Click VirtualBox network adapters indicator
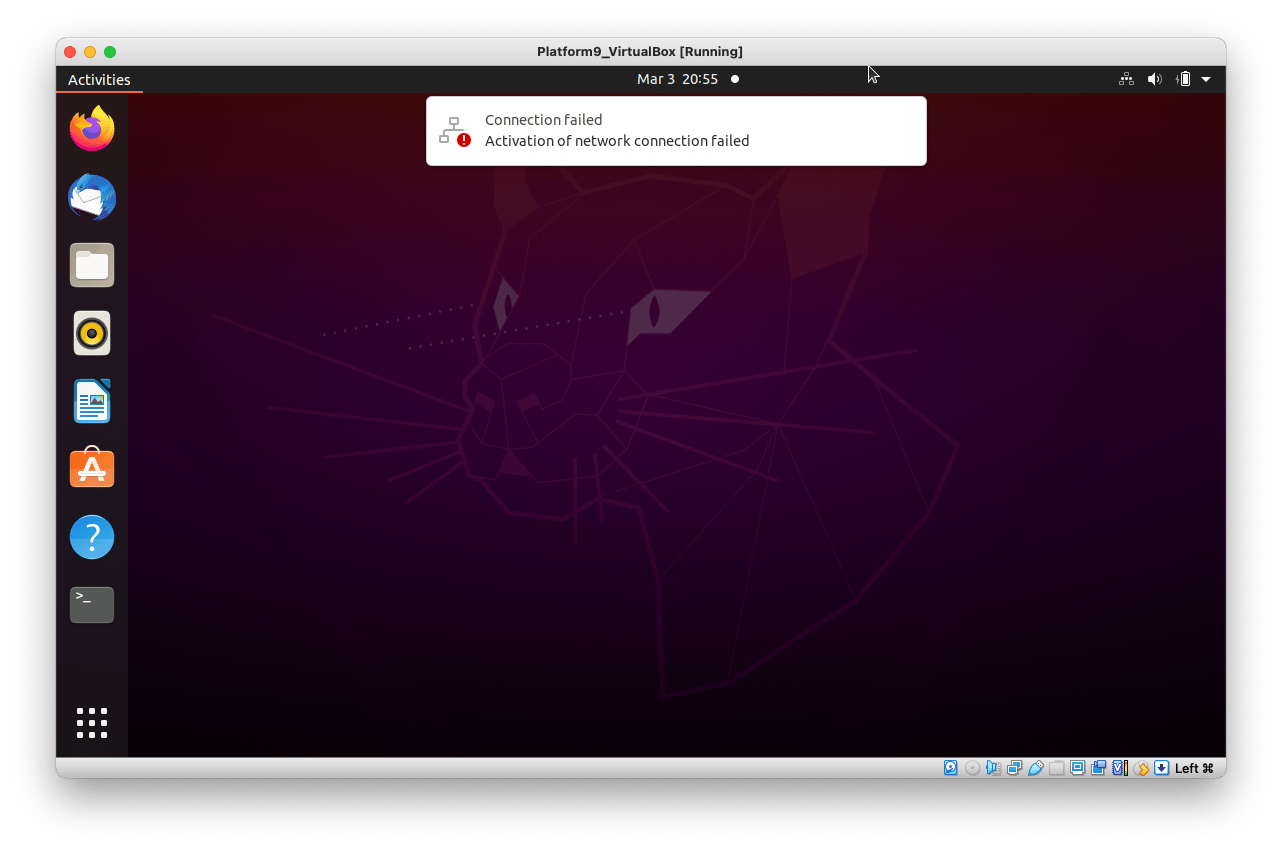Viewport: 1282px width, 852px height. point(1014,768)
